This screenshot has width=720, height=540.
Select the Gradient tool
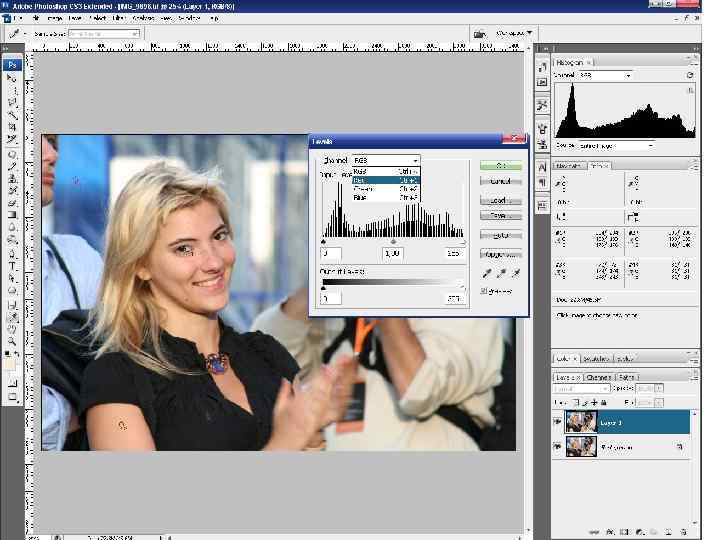click(12, 214)
